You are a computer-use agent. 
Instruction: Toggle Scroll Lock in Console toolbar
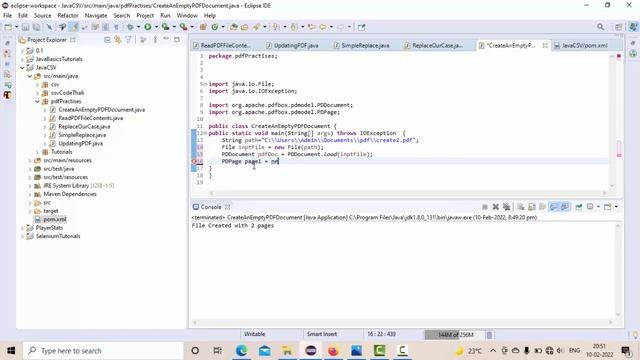coord(531,207)
